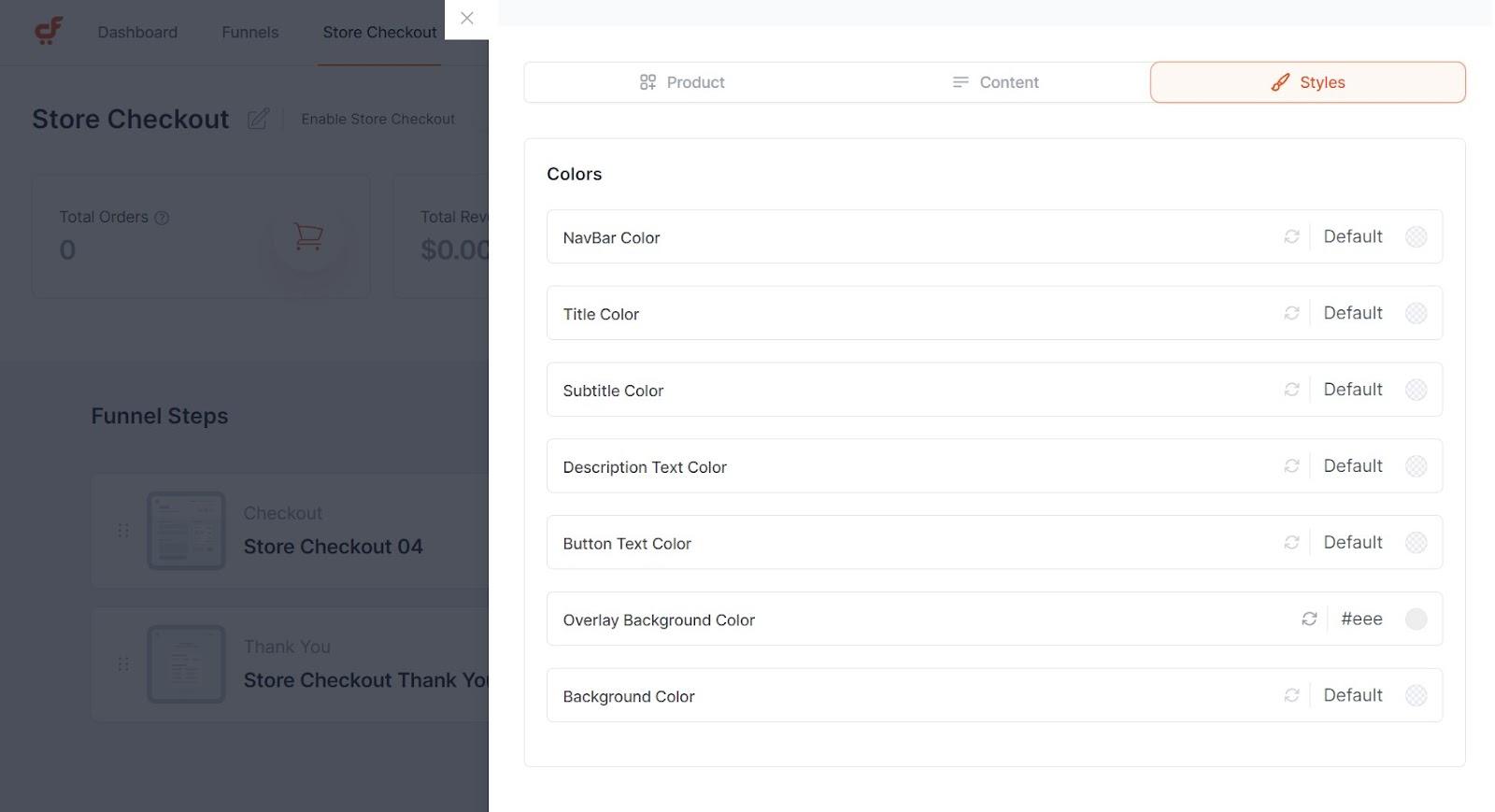Click the shopping cart icon in Total Orders
Image resolution: width=1495 pixels, height=812 pixels.
point(308,235)
